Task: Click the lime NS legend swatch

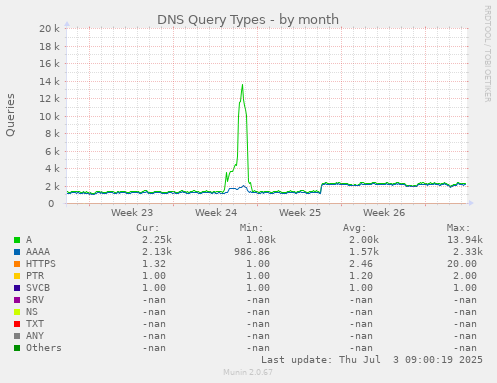Action: tap(17, 312)
